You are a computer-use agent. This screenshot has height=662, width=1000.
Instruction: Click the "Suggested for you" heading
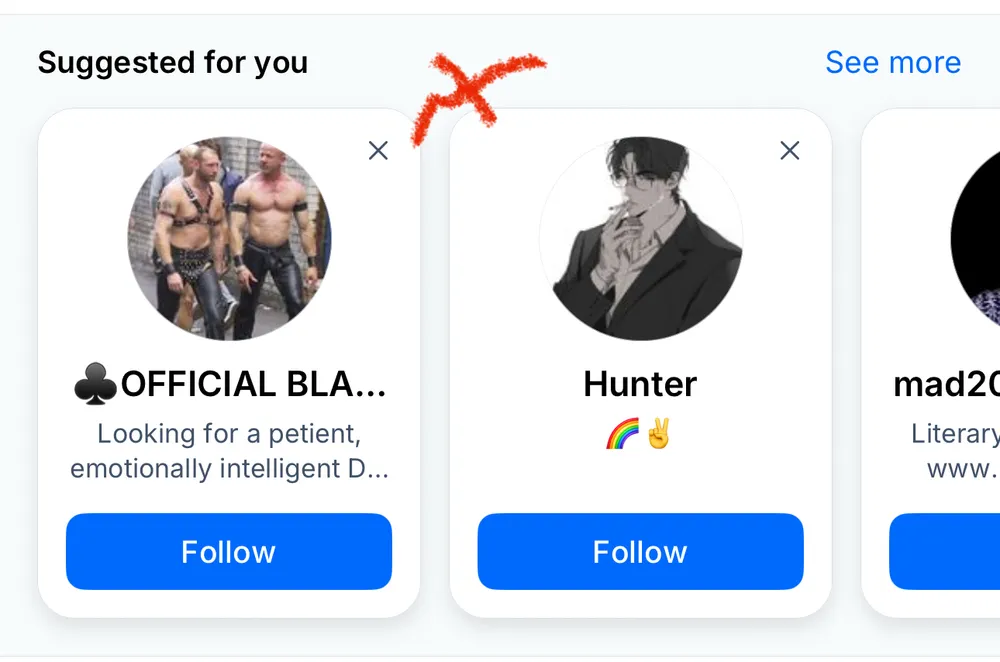173,63
